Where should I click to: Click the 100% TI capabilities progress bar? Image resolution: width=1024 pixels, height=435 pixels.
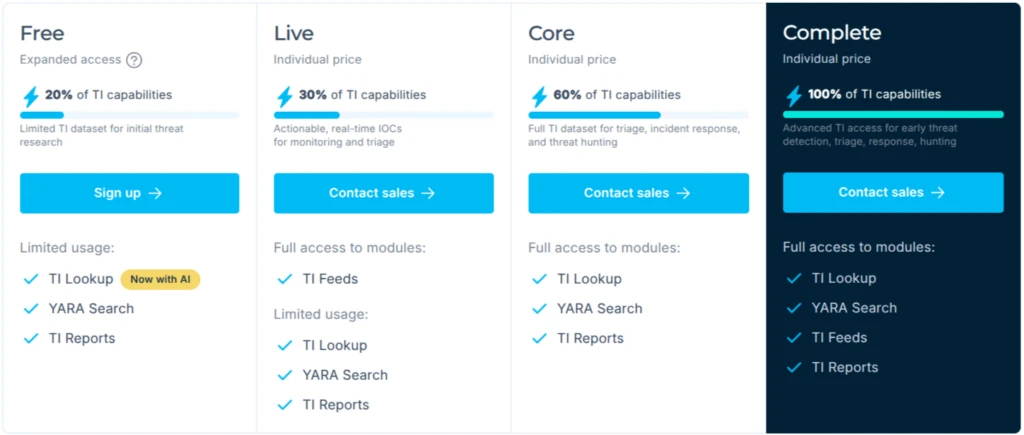[892, 115]
